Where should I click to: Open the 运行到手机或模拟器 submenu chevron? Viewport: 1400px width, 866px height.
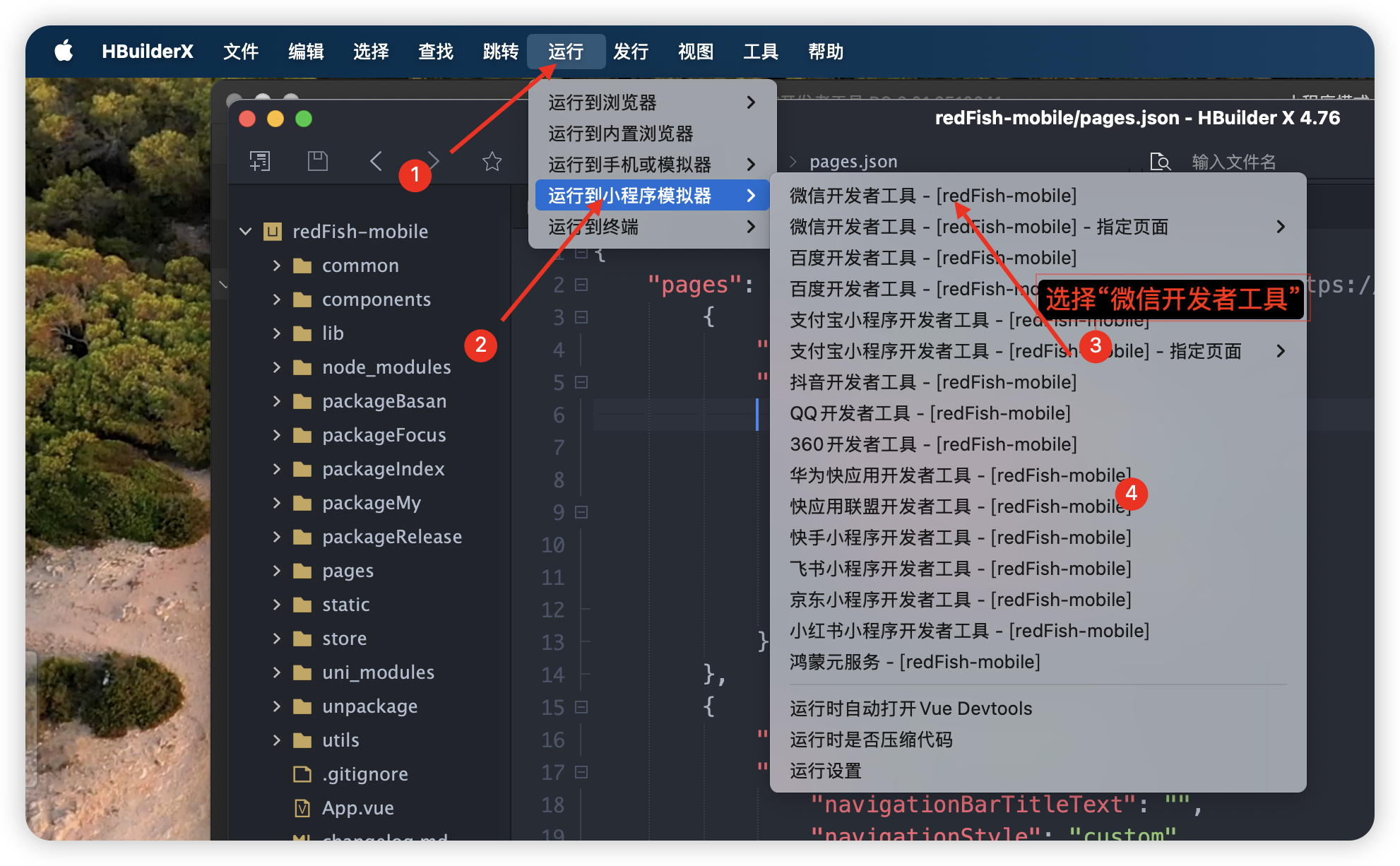751,164
